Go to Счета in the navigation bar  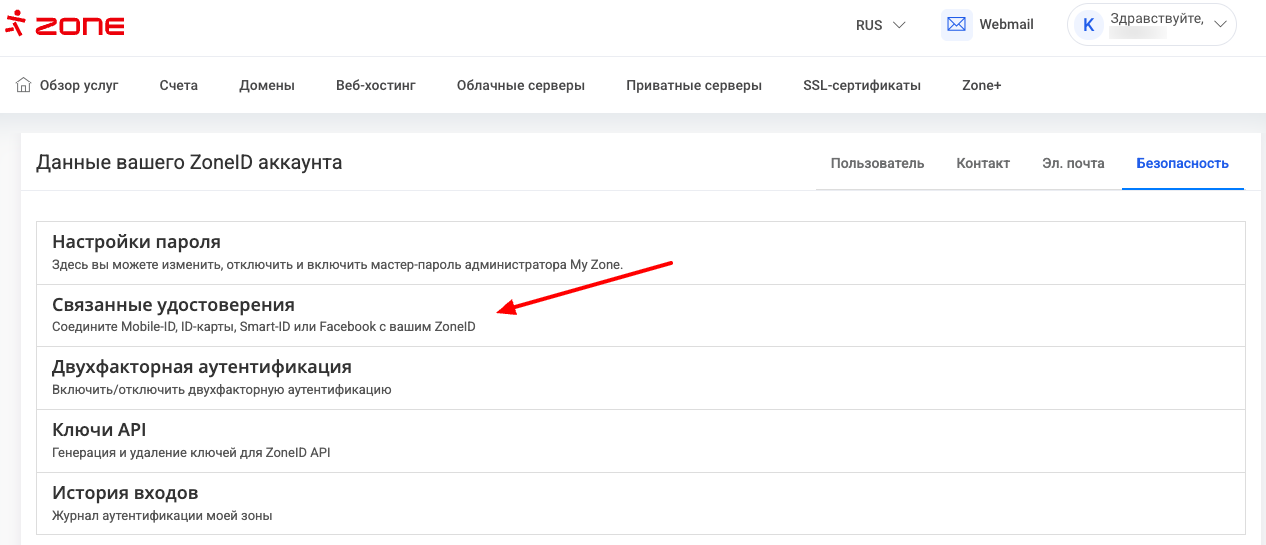coord(178,85)
